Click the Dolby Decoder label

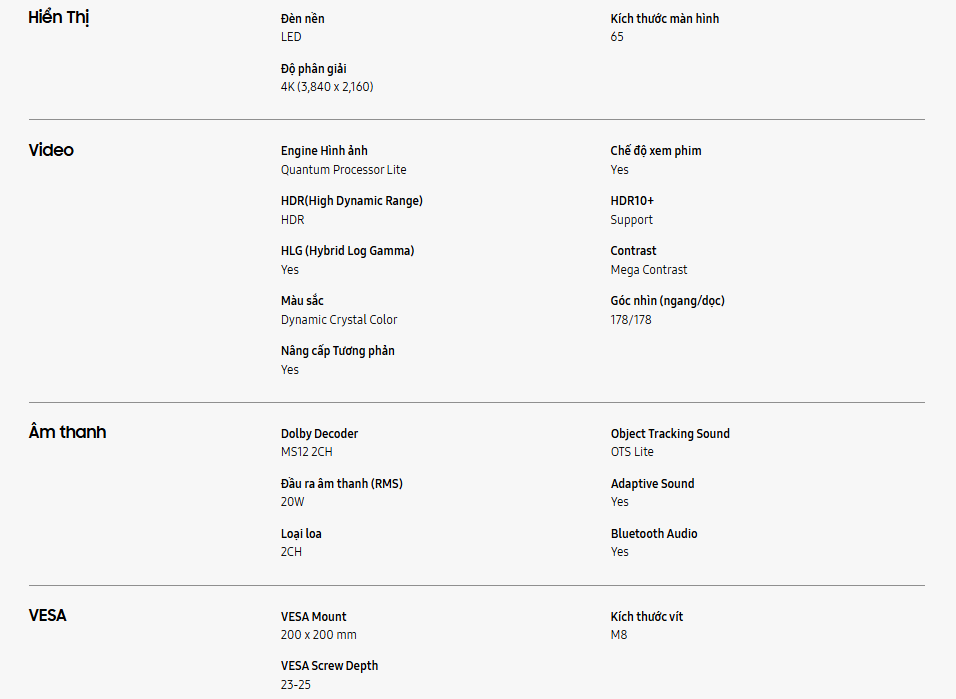pos(319,434)
